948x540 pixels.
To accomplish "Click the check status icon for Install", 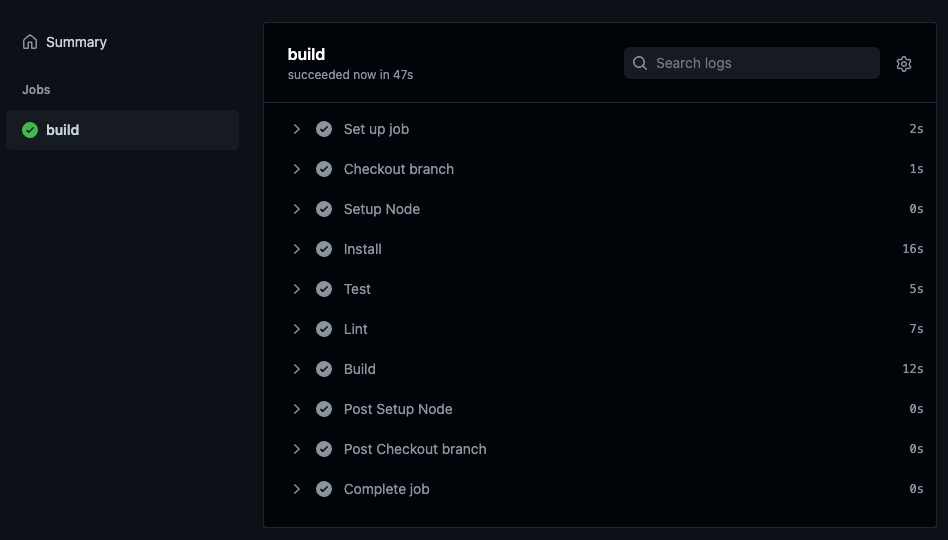I will [324, 249].
